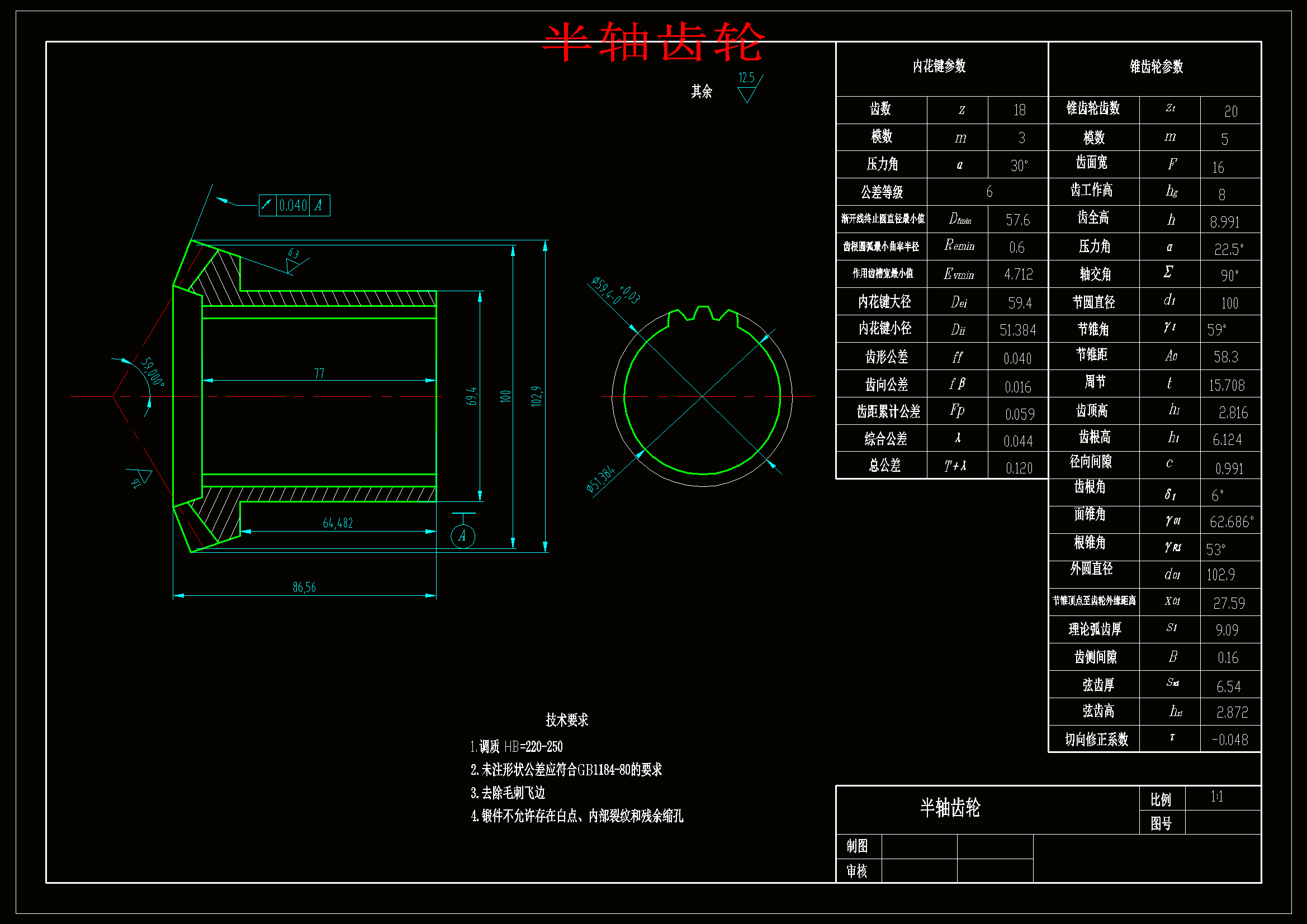Select the 64.482 length dimension

coord(338,523)
